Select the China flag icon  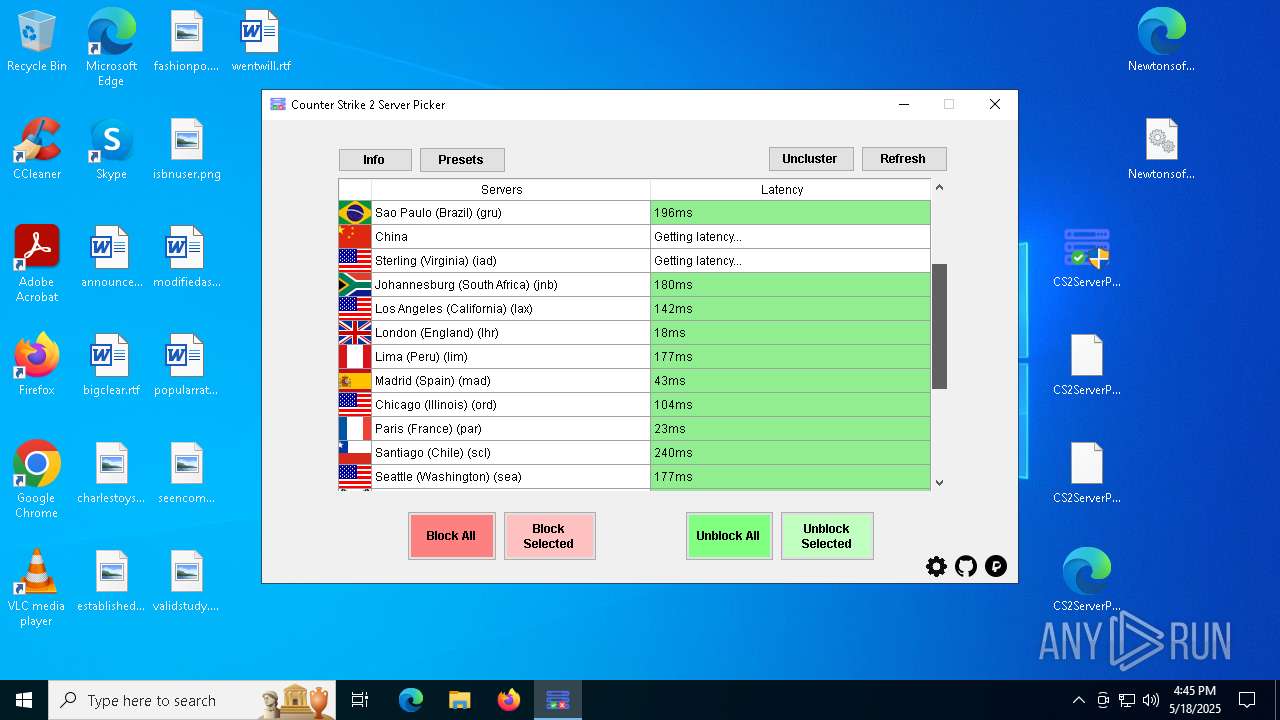[x=355, y=237]
